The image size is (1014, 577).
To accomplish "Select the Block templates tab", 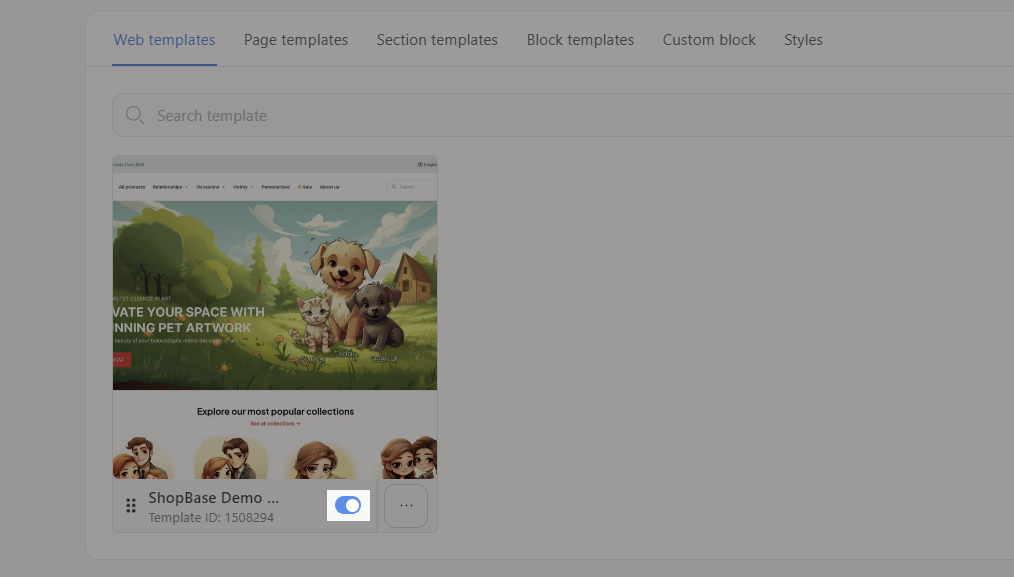I will (x=580, y=40).
